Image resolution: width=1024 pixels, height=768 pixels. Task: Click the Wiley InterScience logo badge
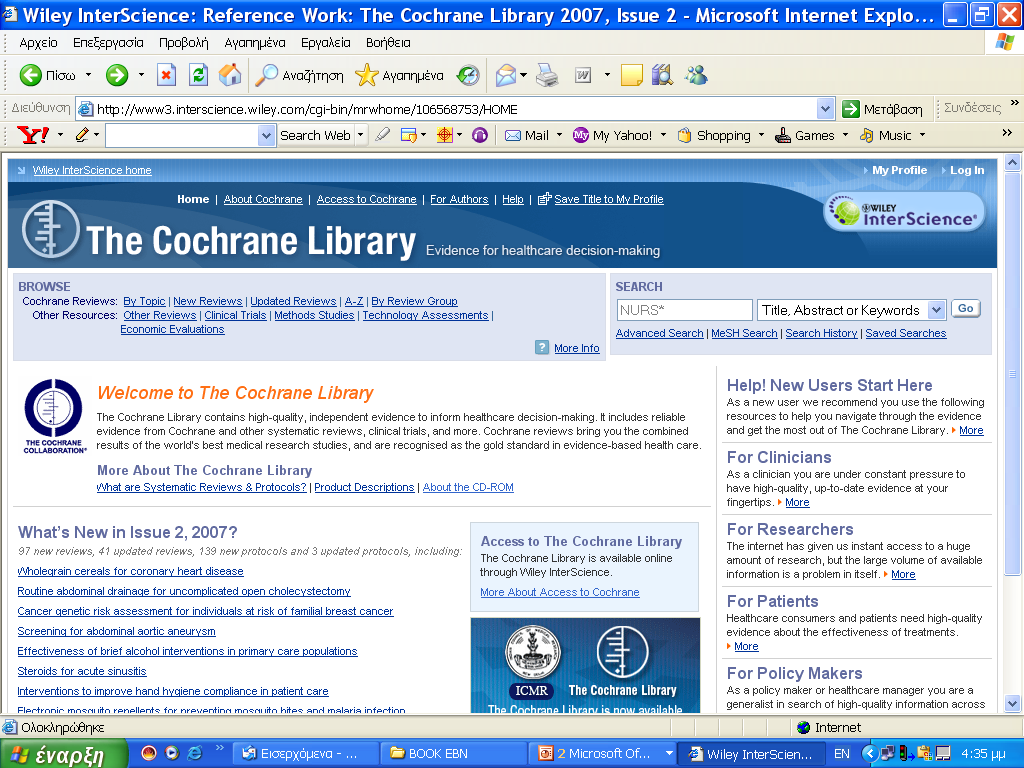click(904, 213)
